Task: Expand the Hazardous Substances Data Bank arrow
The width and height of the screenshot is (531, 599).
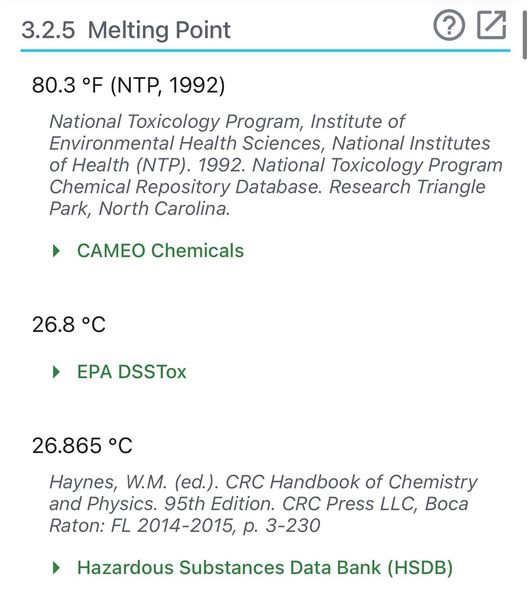Action: [56, 568]
